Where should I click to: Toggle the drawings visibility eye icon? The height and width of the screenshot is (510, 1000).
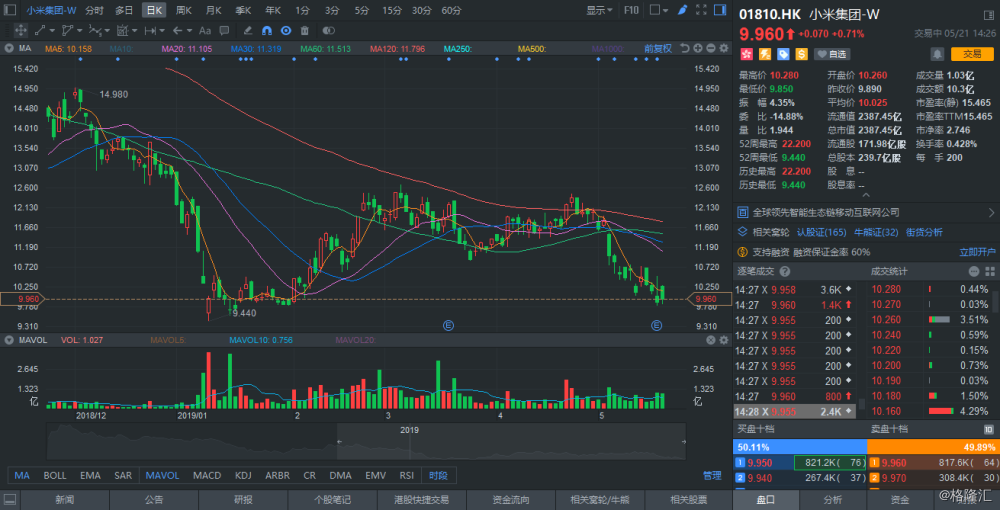[286, 30]
